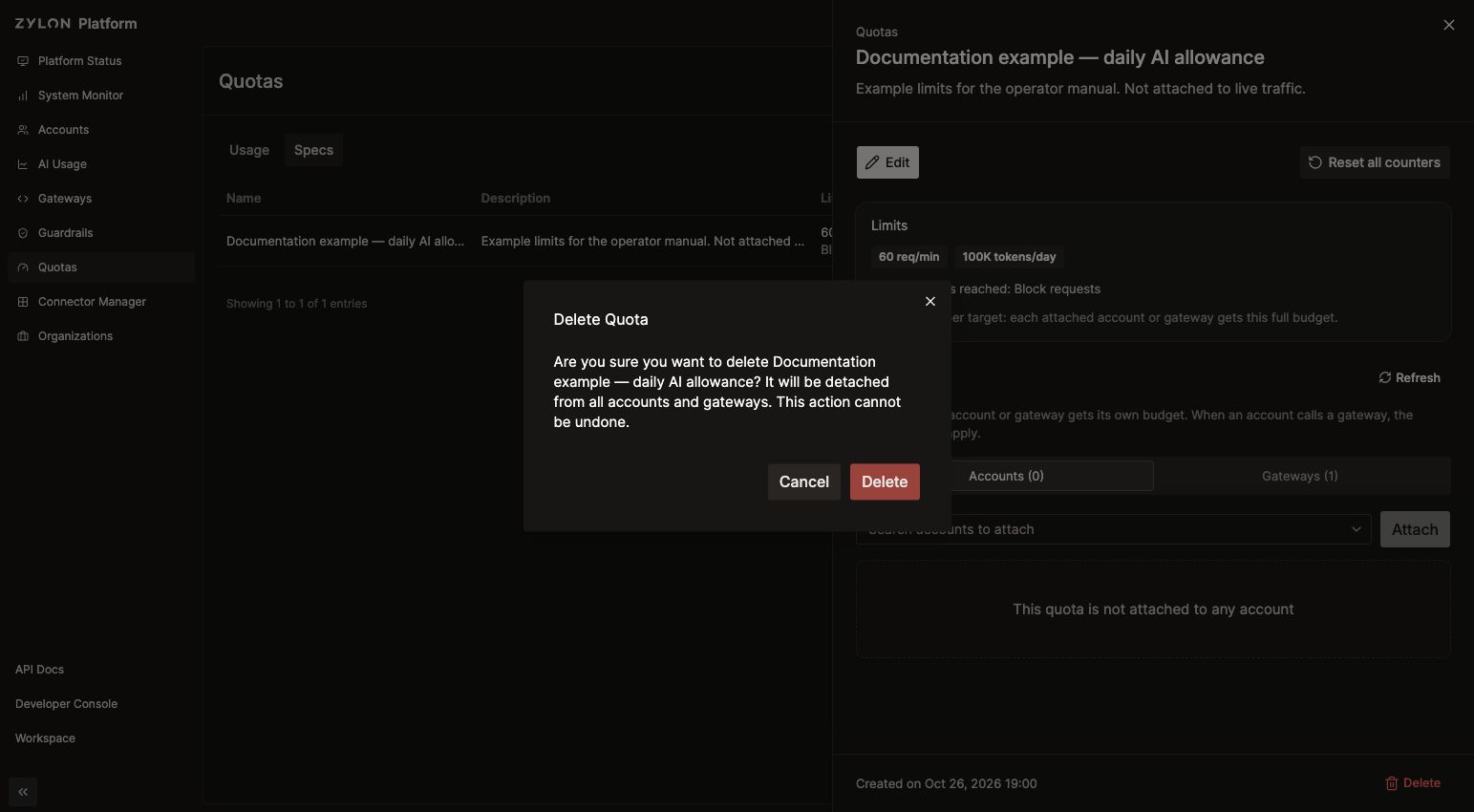Click the ZYLON Platform logo
This screenshot has width=1474, height=812.
(75, 23)
